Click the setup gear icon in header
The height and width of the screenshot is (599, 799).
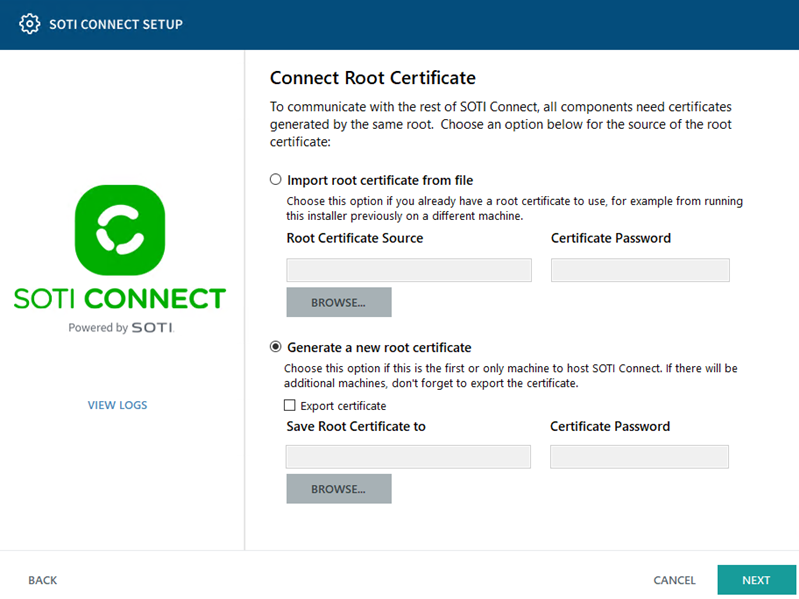(30, 24)
